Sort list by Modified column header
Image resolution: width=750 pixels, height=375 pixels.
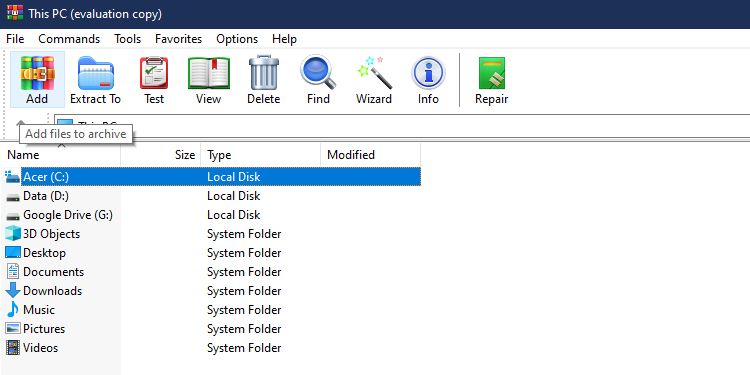click(x=371, y=155)
